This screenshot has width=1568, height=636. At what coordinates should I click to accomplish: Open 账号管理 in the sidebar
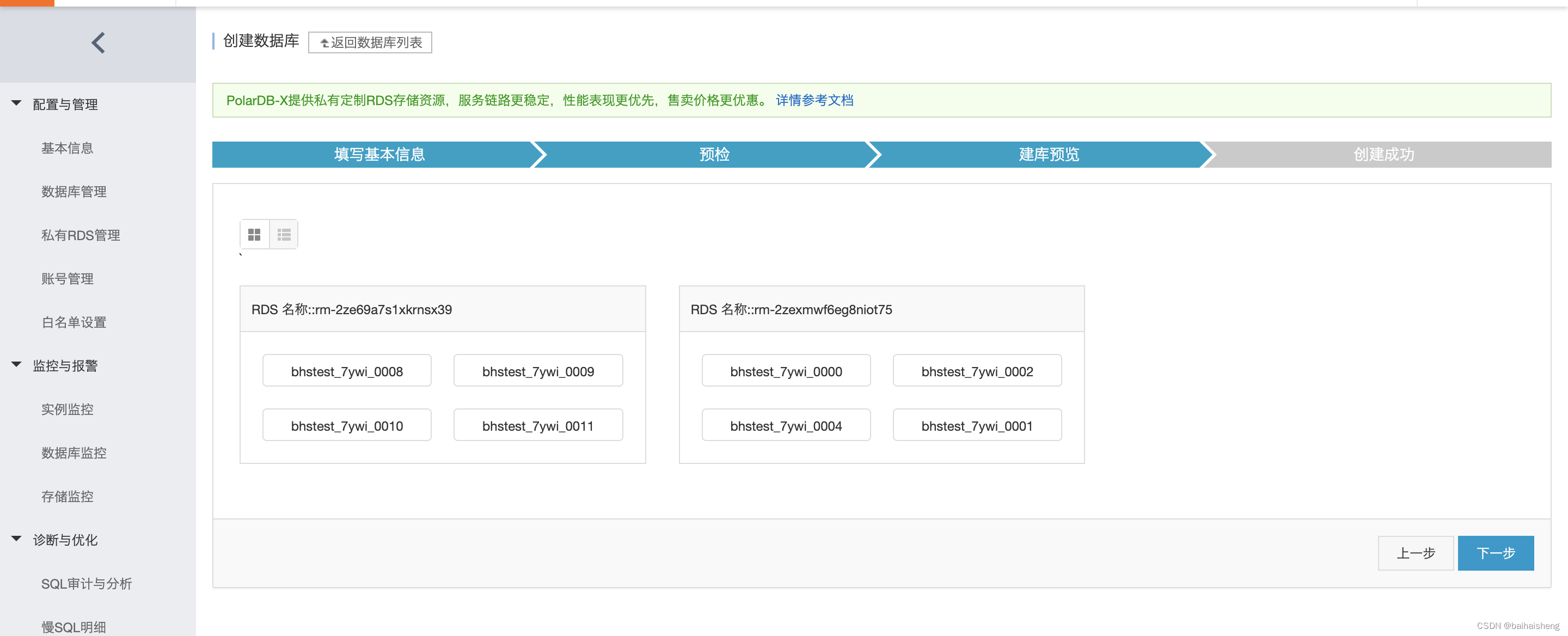tap(67, 279)
